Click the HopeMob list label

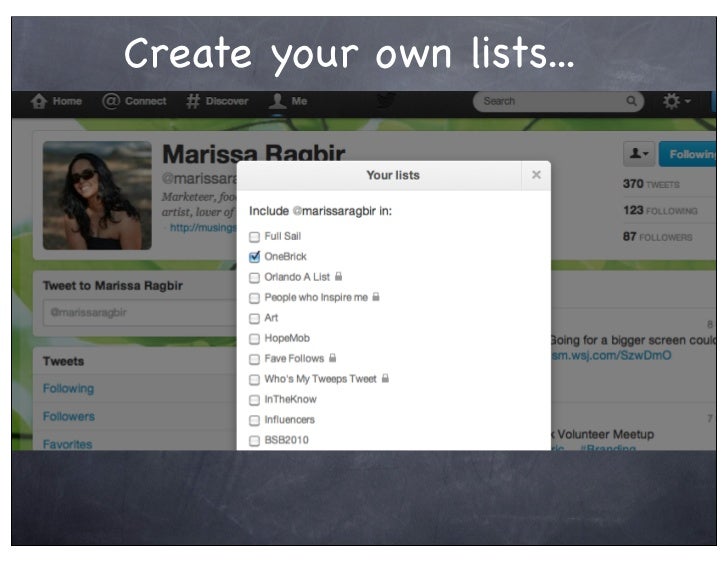287,338
